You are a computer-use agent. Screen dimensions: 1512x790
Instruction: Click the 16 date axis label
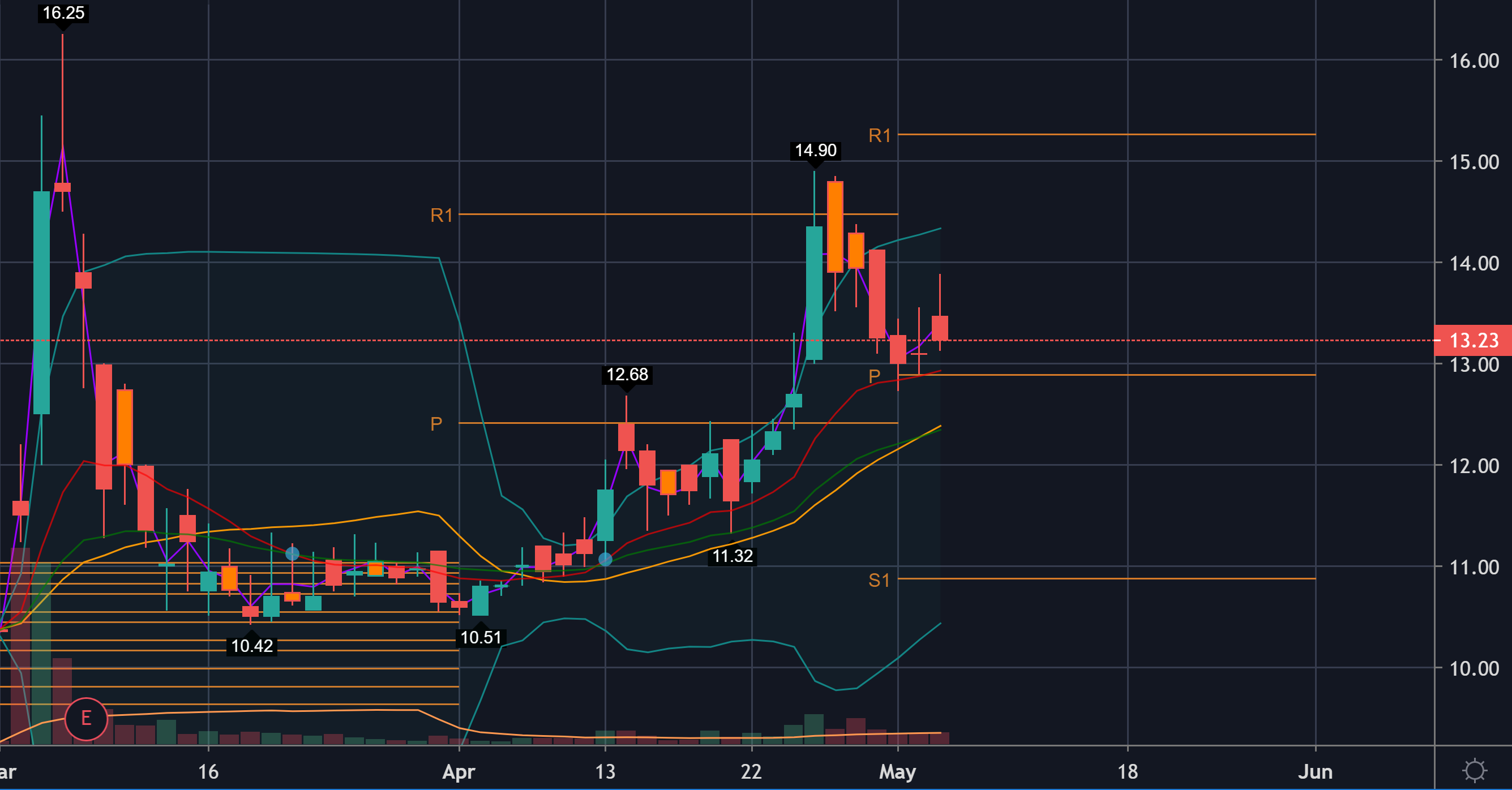[x=208, y=771]
